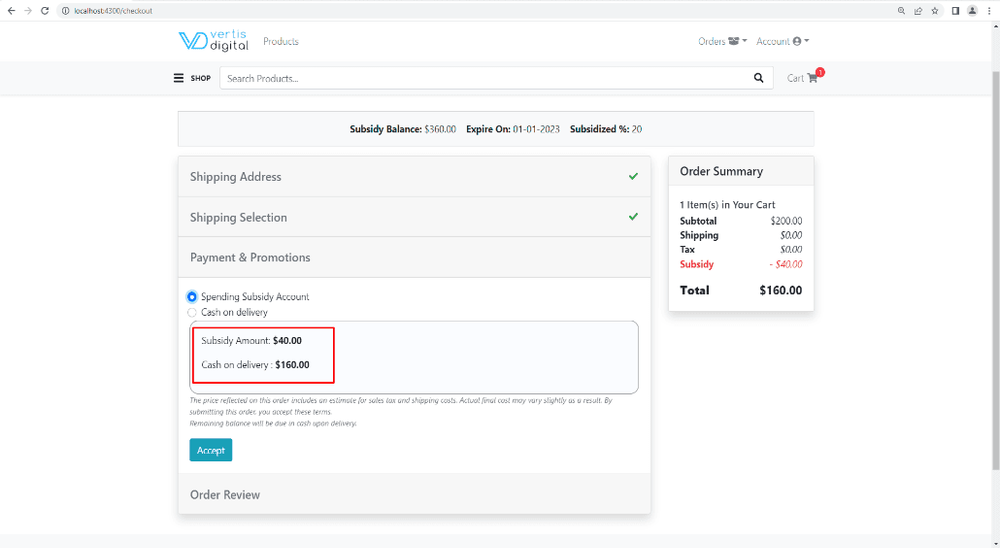Click the Subtotal $200.00 value
The image size is (1000, 548).
pyautogui.click(x=786, y=221)
